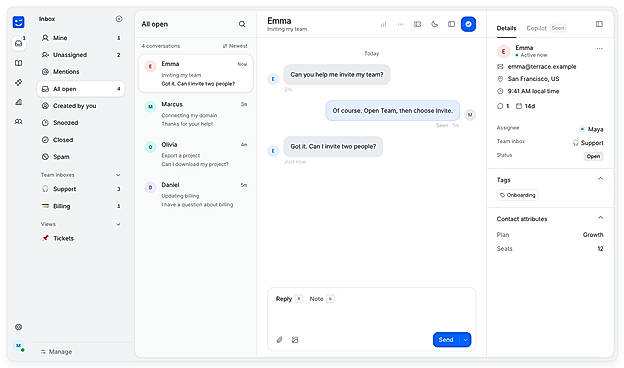Screen dimensions: 624x368
Task: Open the Tickets view
Action: (81, 238)
